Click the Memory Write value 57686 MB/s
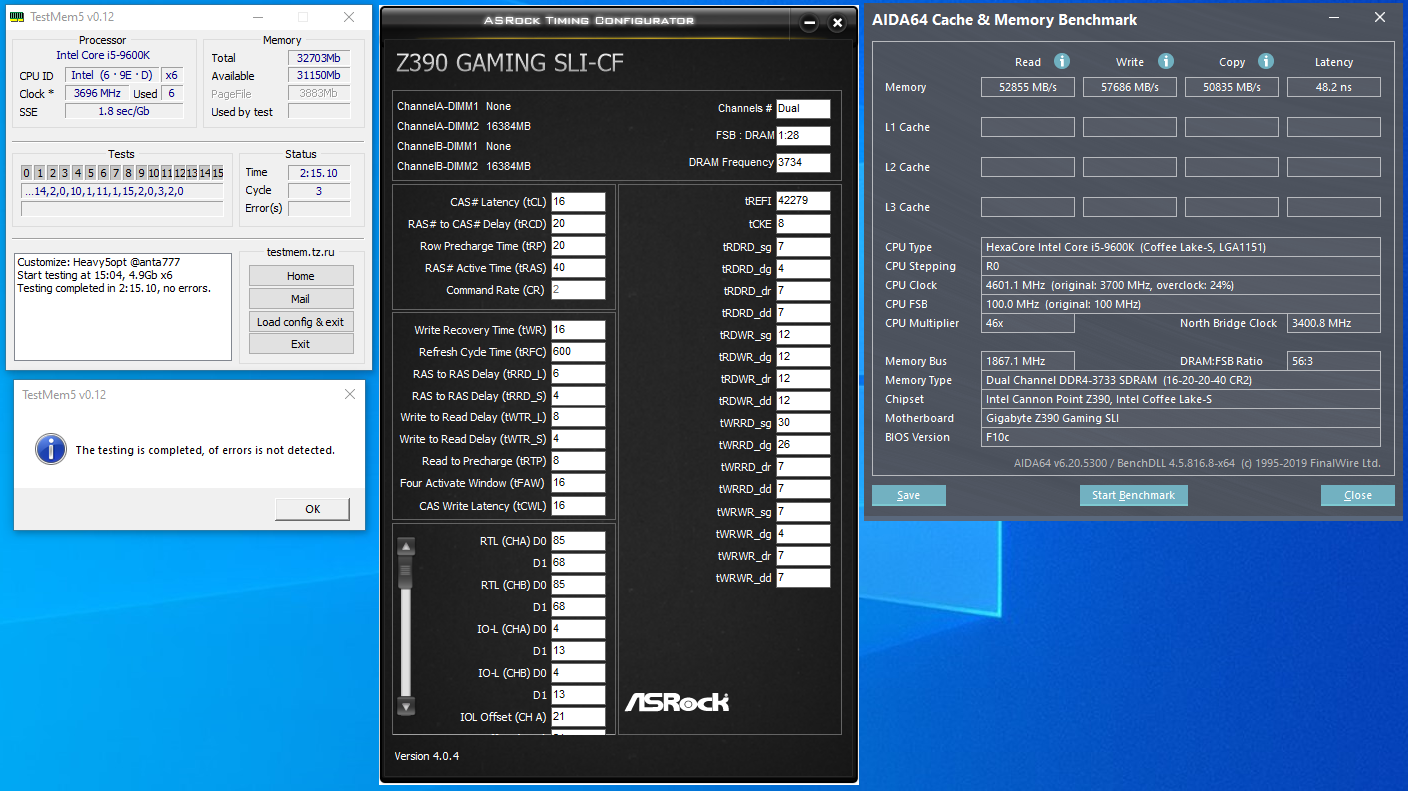The height and width of the screenshot is (791, 1408). pyautogui.click(x=1130, y=87)
